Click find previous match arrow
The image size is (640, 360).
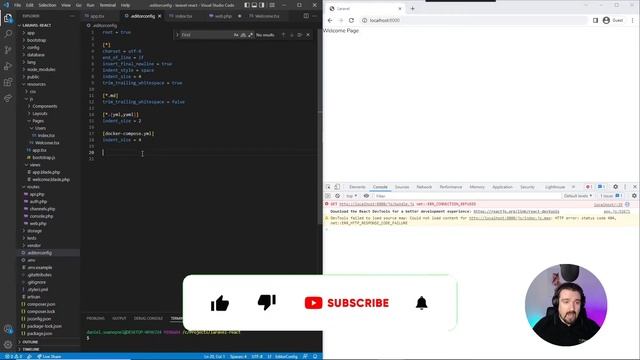(283, 35)
